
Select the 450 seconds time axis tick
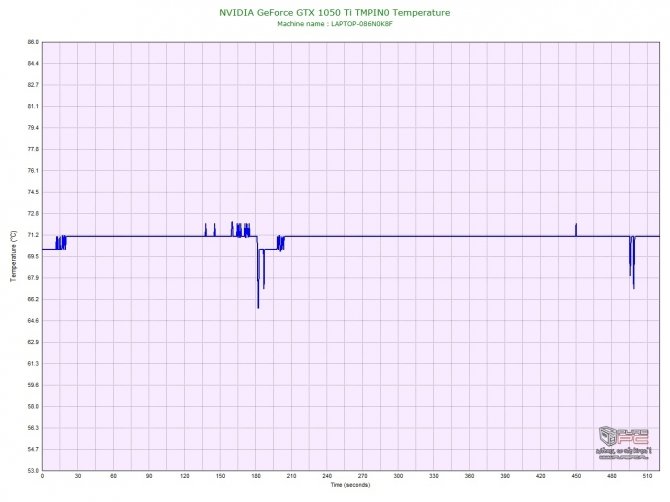(576, 476)
